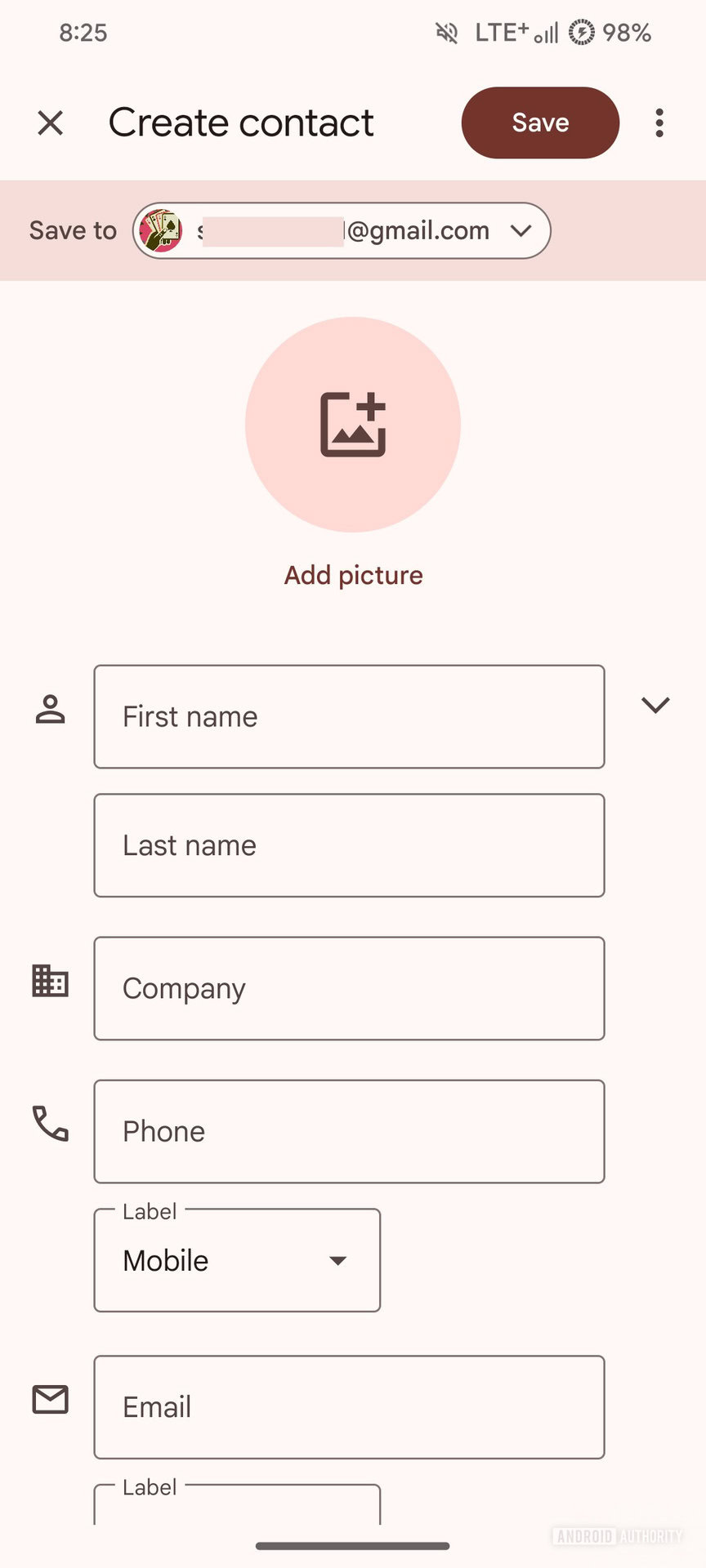Open the Mobile phone label dropdown
706x1568 pixels.
237,1260
